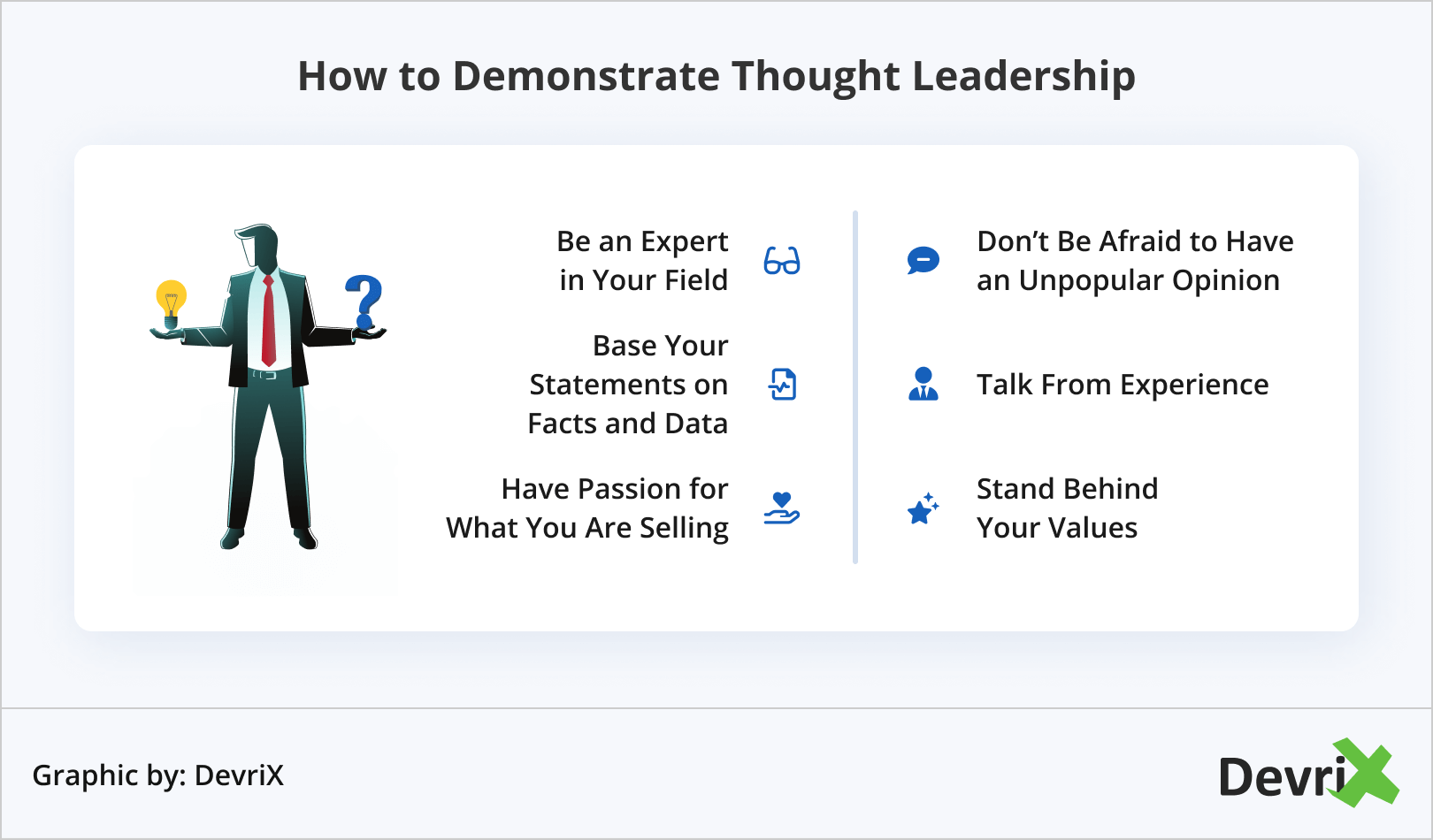Click Have Passion for What You Are Selling

(588, 508)
